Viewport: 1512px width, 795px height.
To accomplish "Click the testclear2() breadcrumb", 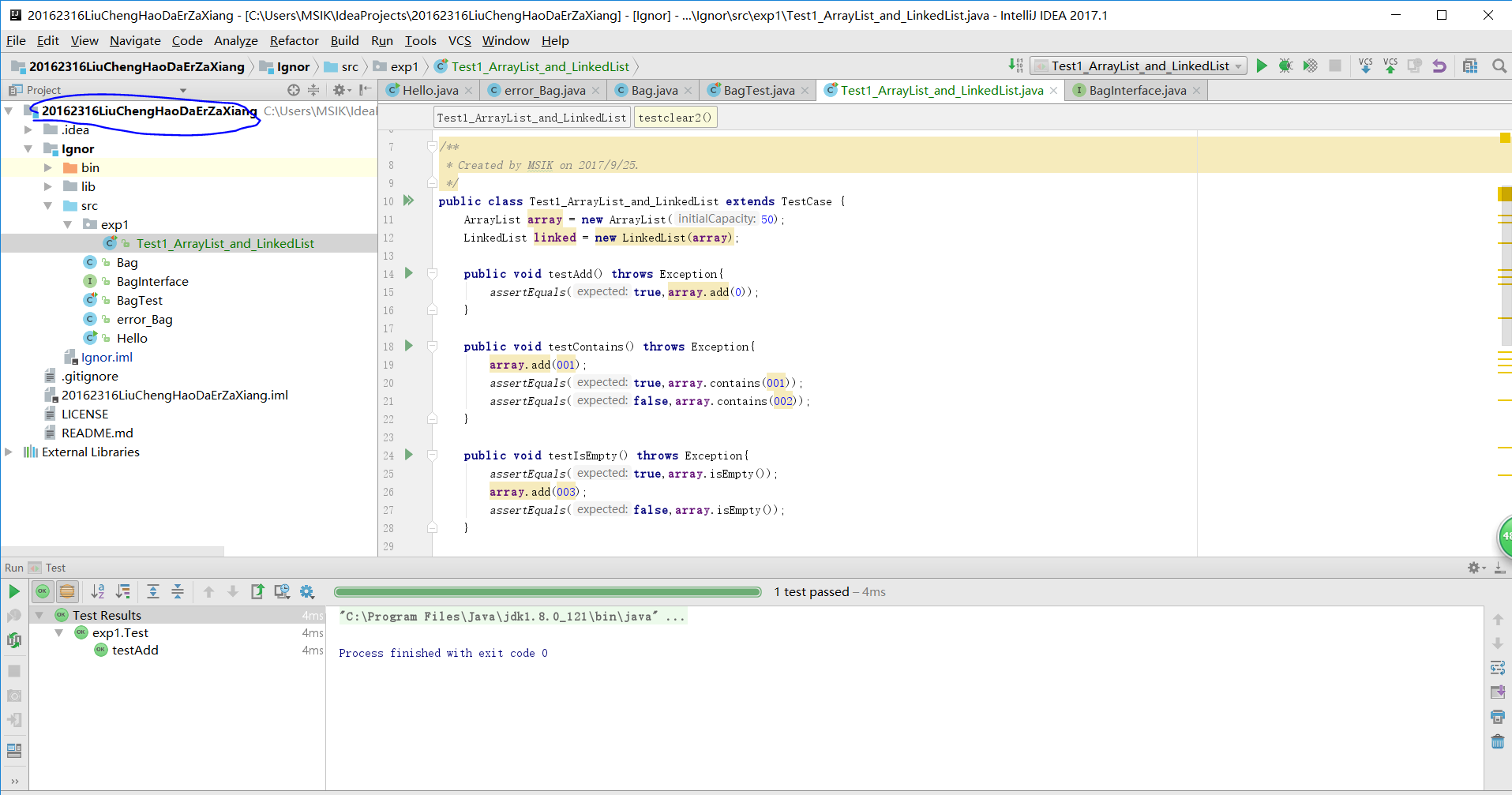I will (x=675, y=118).
